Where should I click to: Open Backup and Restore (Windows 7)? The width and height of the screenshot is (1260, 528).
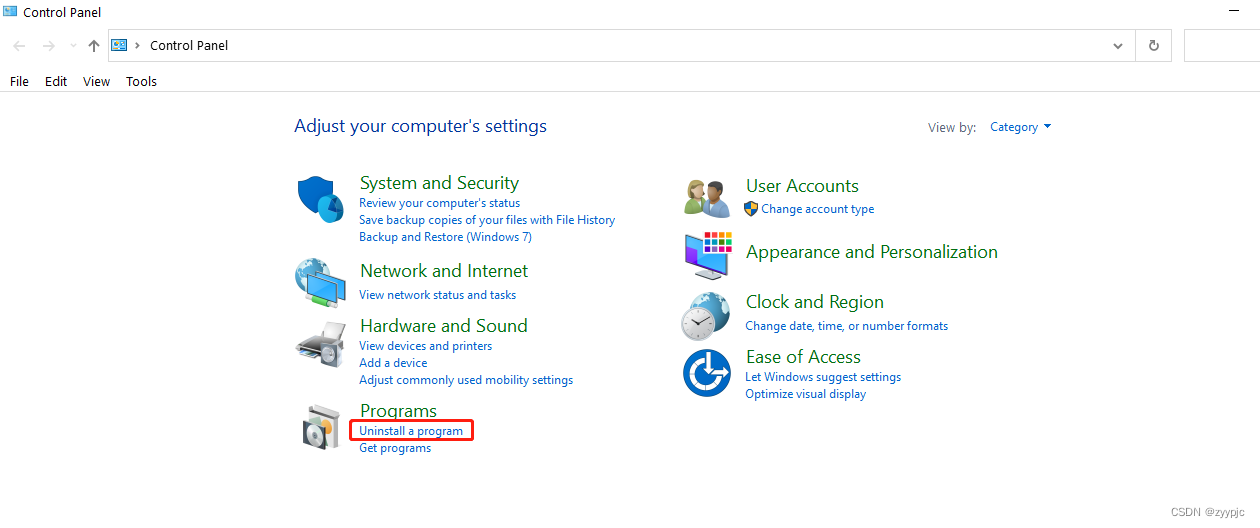click(x=446, y=237)
